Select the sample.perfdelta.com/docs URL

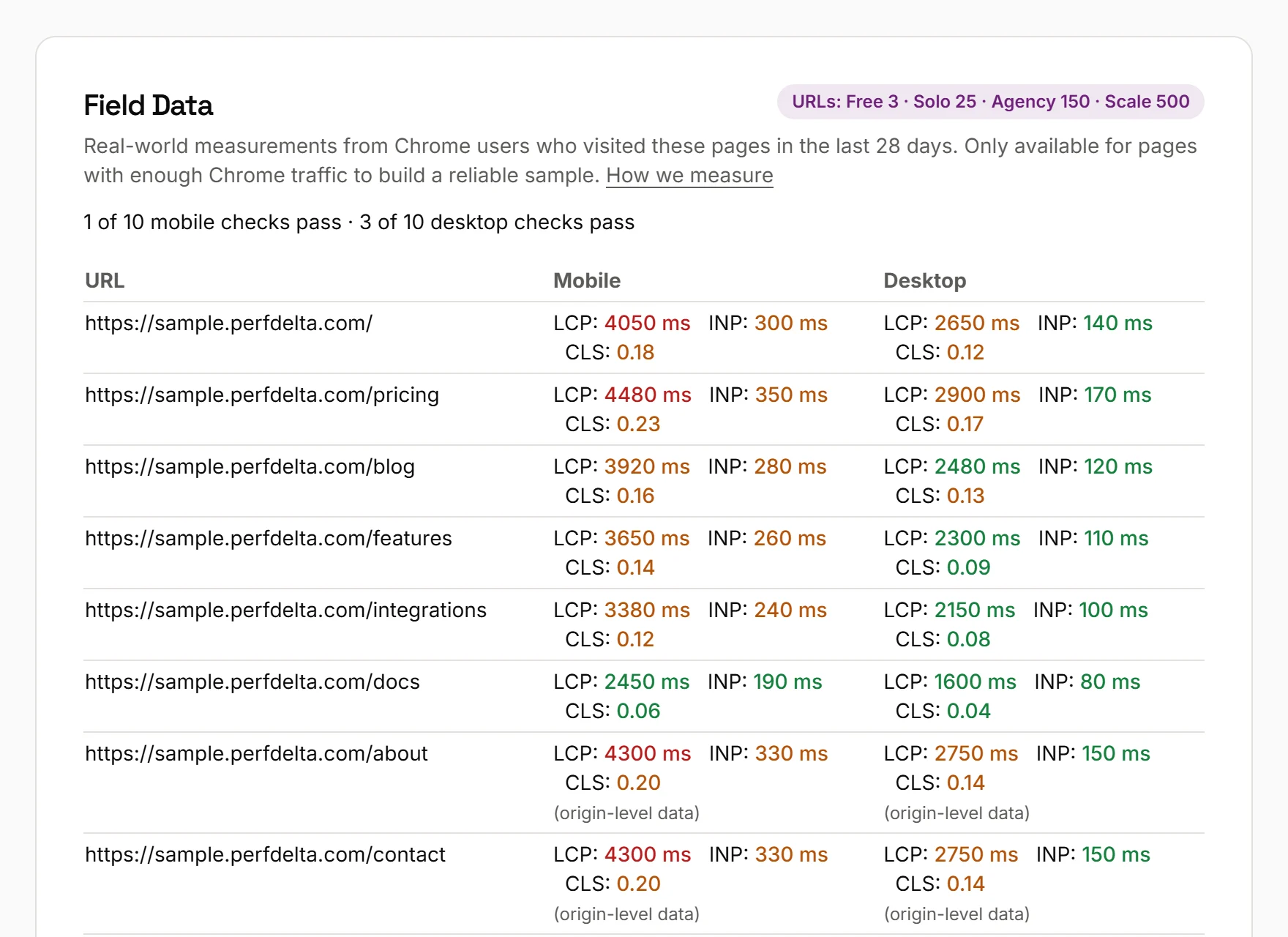tap(252, 682)
